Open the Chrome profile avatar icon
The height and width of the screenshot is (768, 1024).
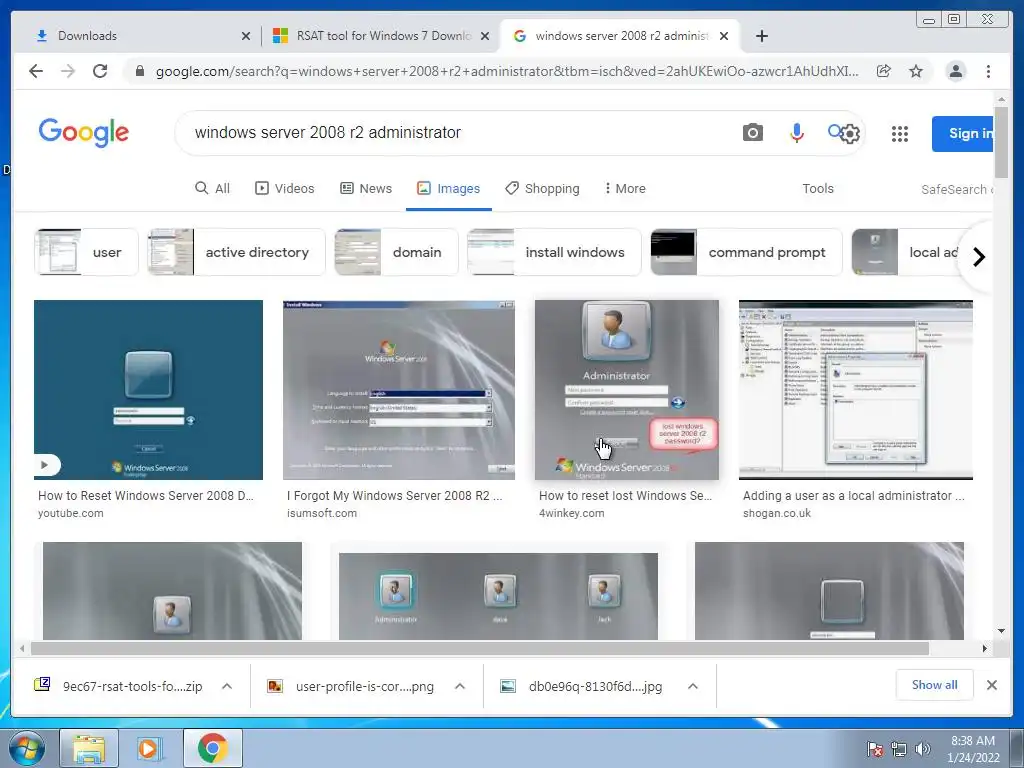955,71
